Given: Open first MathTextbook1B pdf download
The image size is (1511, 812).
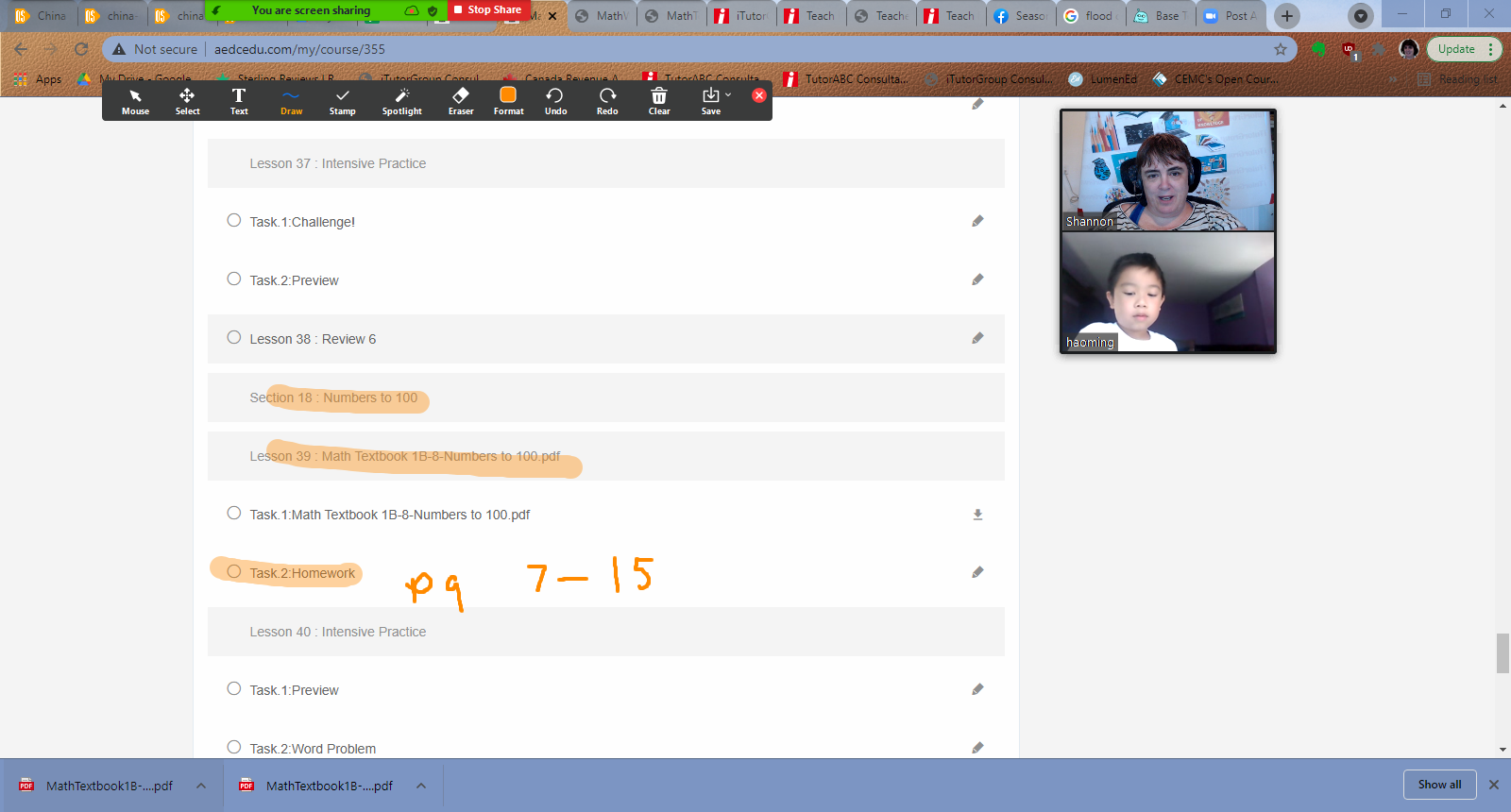Looking at the screenshot, I should point(97,786).
